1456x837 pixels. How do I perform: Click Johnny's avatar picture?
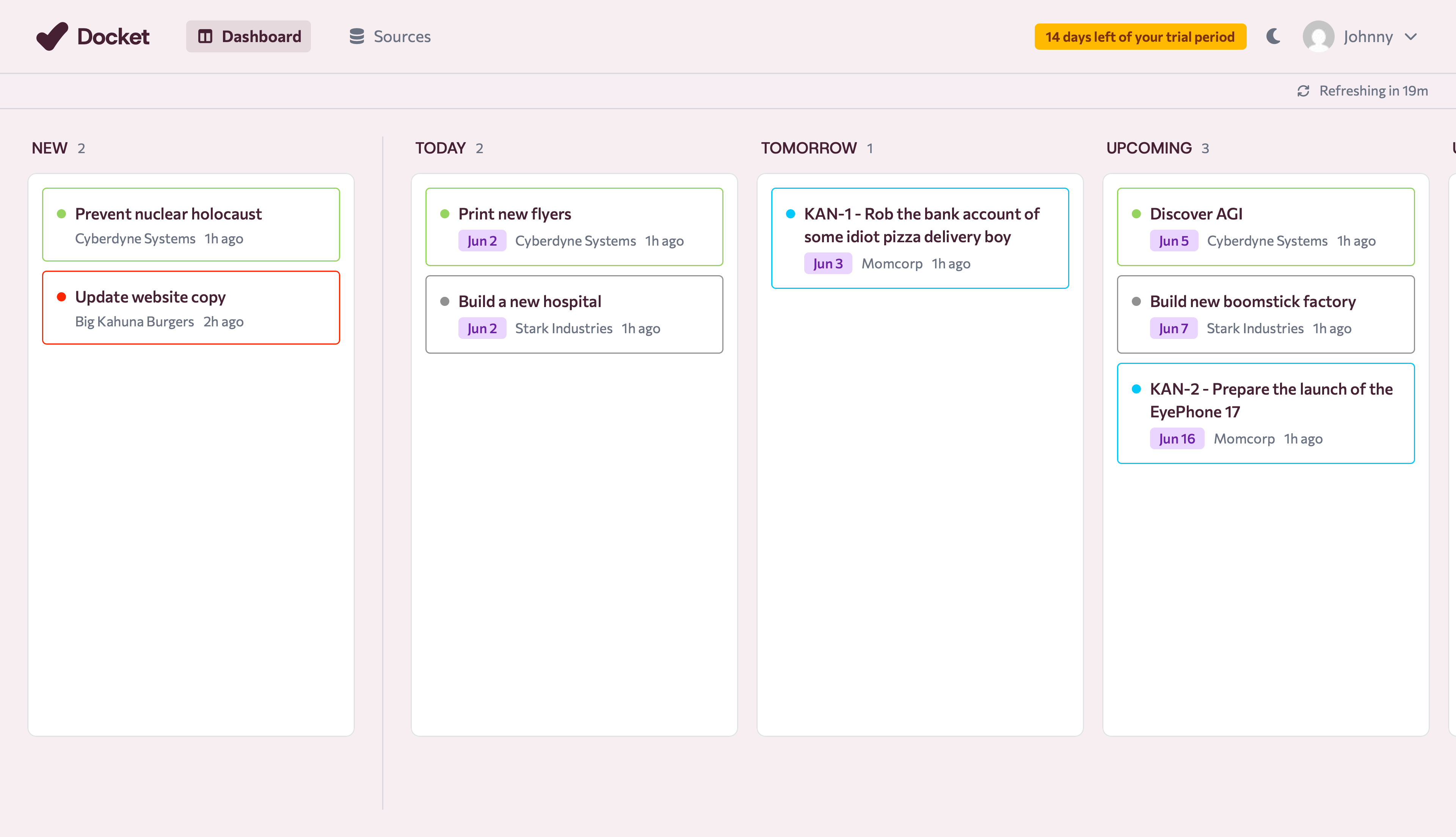click(1318, 36)
